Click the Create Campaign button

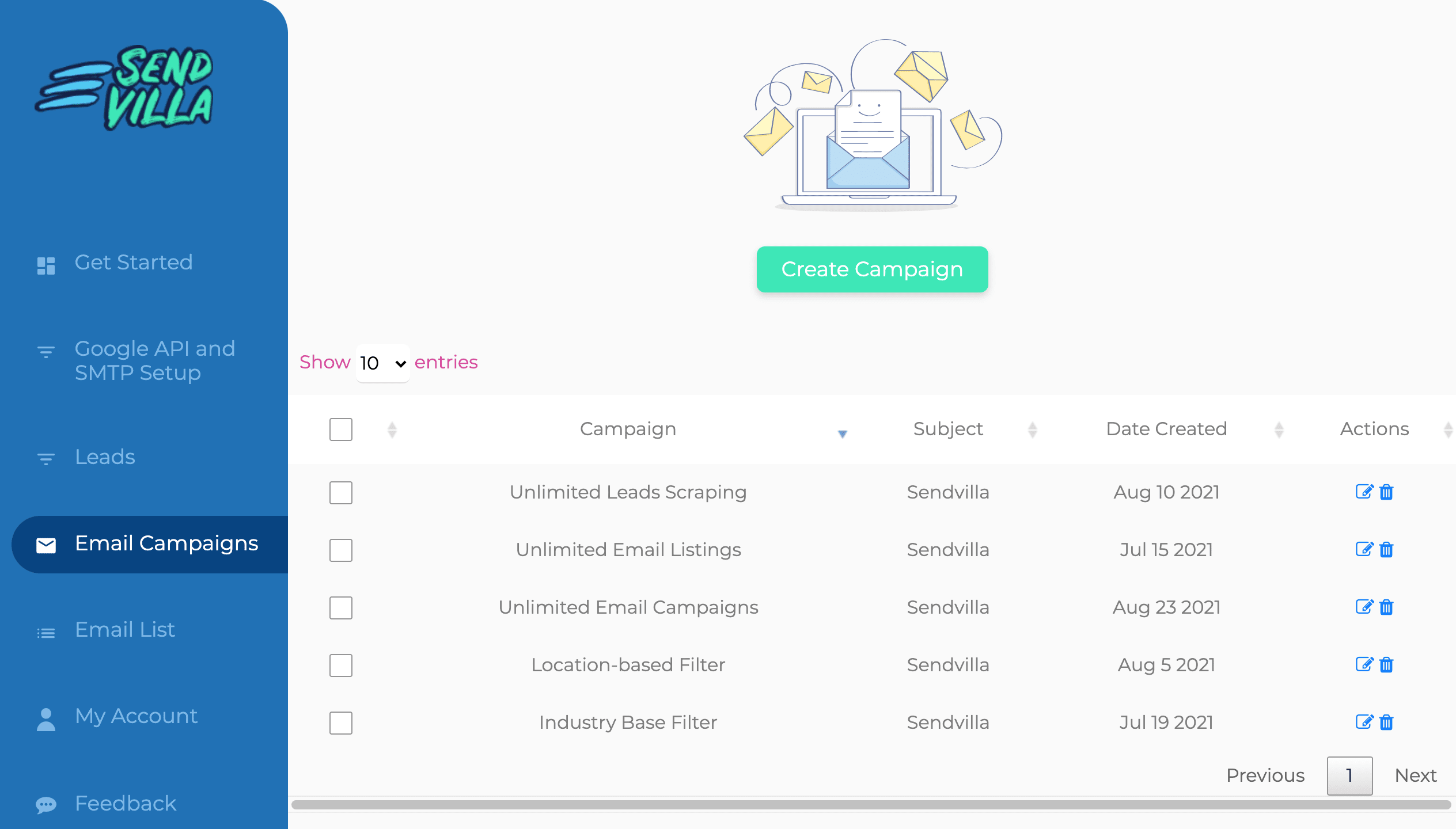coord(872,269)
